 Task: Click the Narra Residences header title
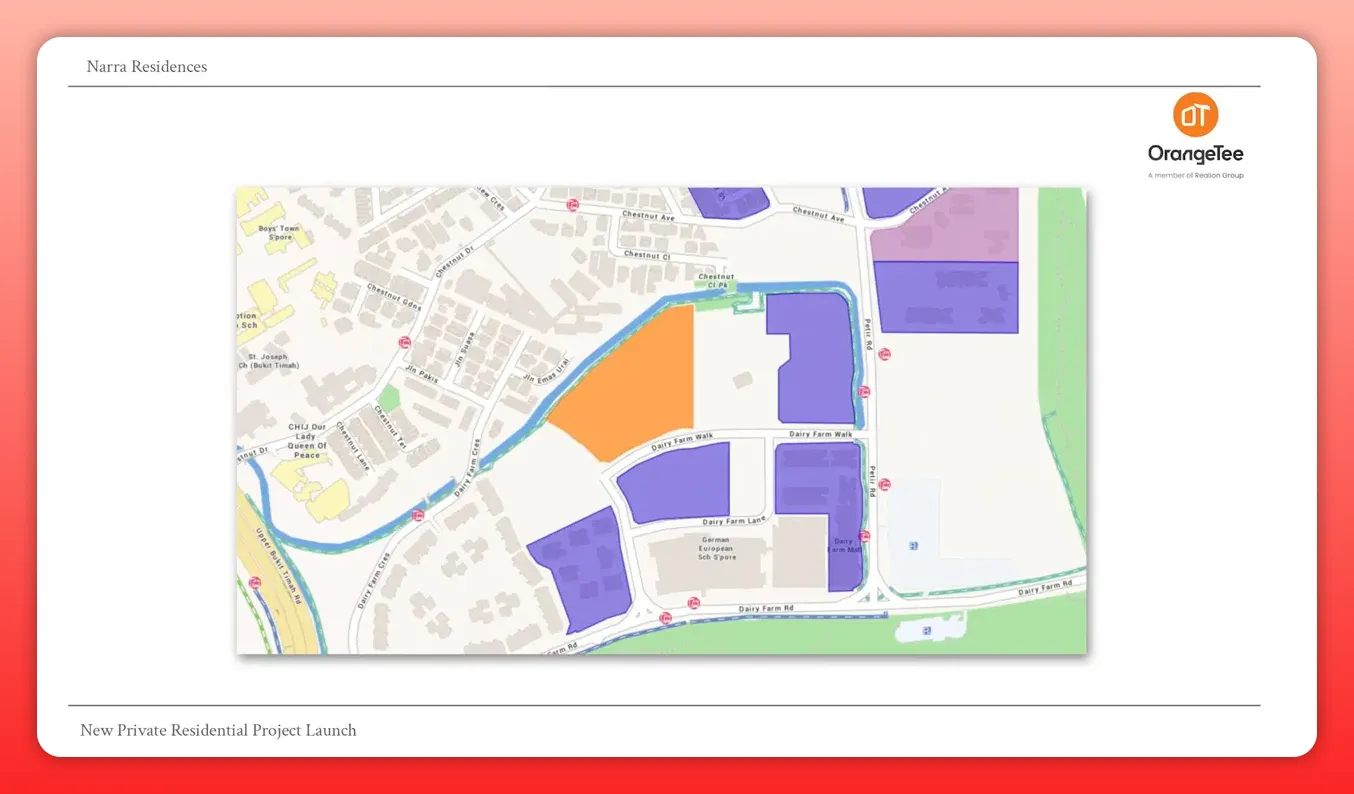click(147, 67)
